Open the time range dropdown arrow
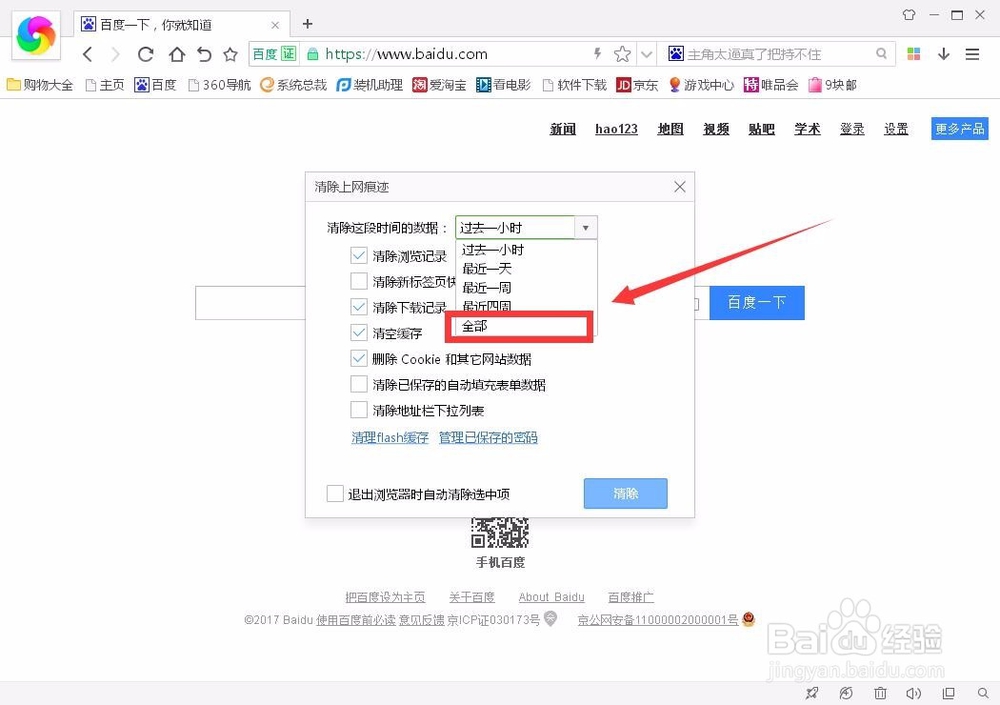This screenshot has height=705, width=1000. point(586,227)
